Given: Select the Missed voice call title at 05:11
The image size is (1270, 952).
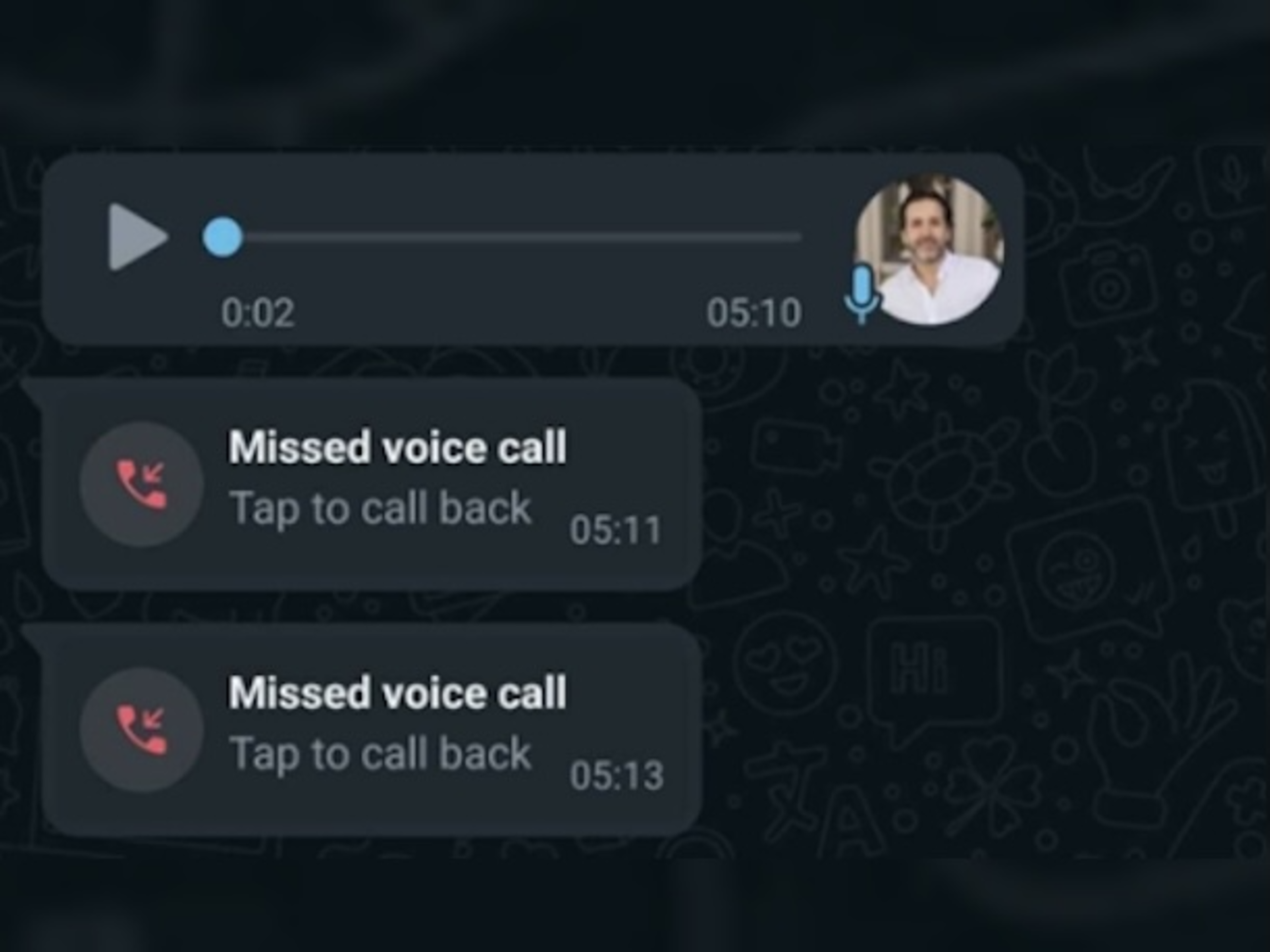Looking at the screenshot, I should tap(397, 447).
